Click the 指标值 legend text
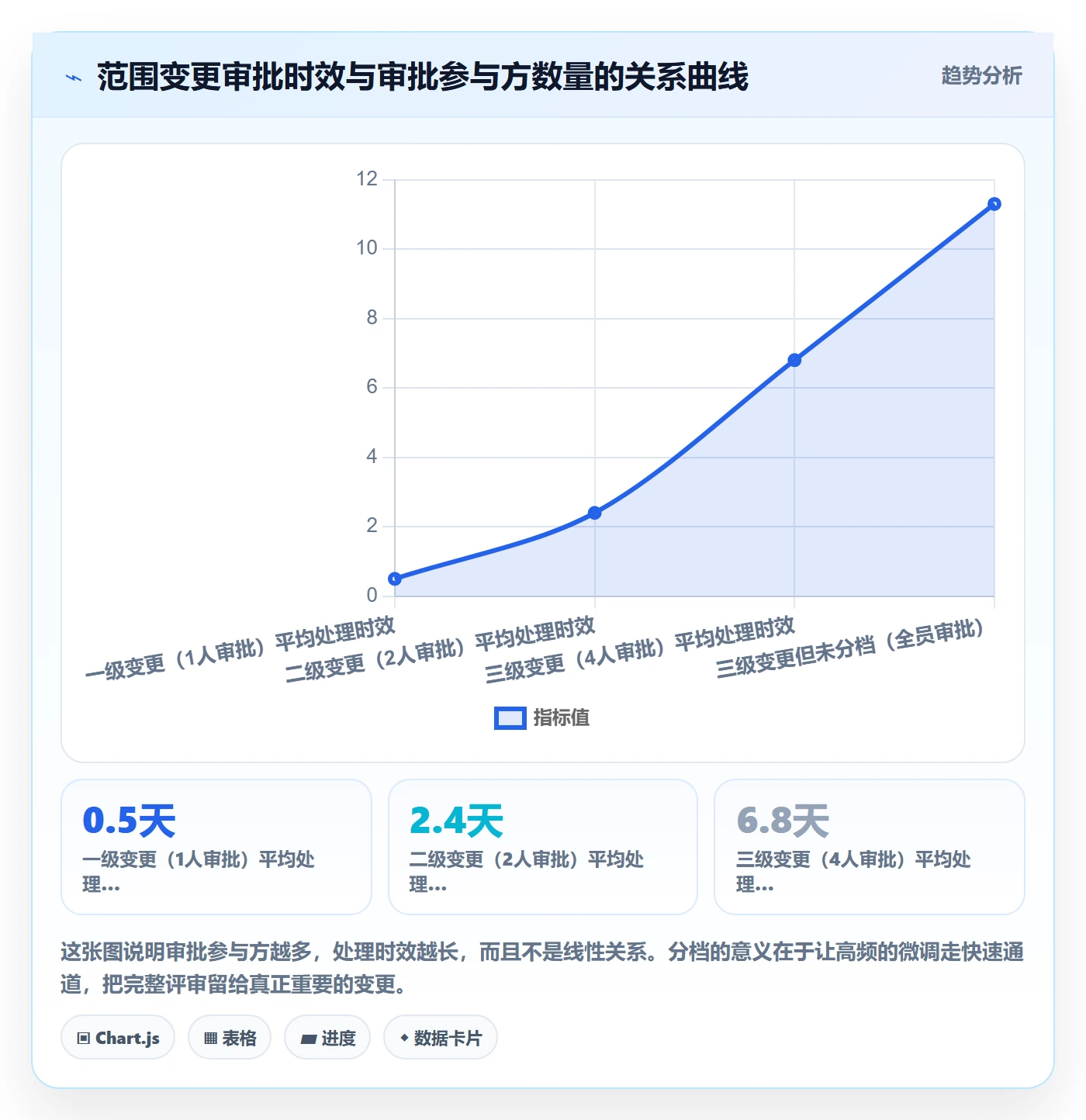1086x1120 pixels. point(562,718)
